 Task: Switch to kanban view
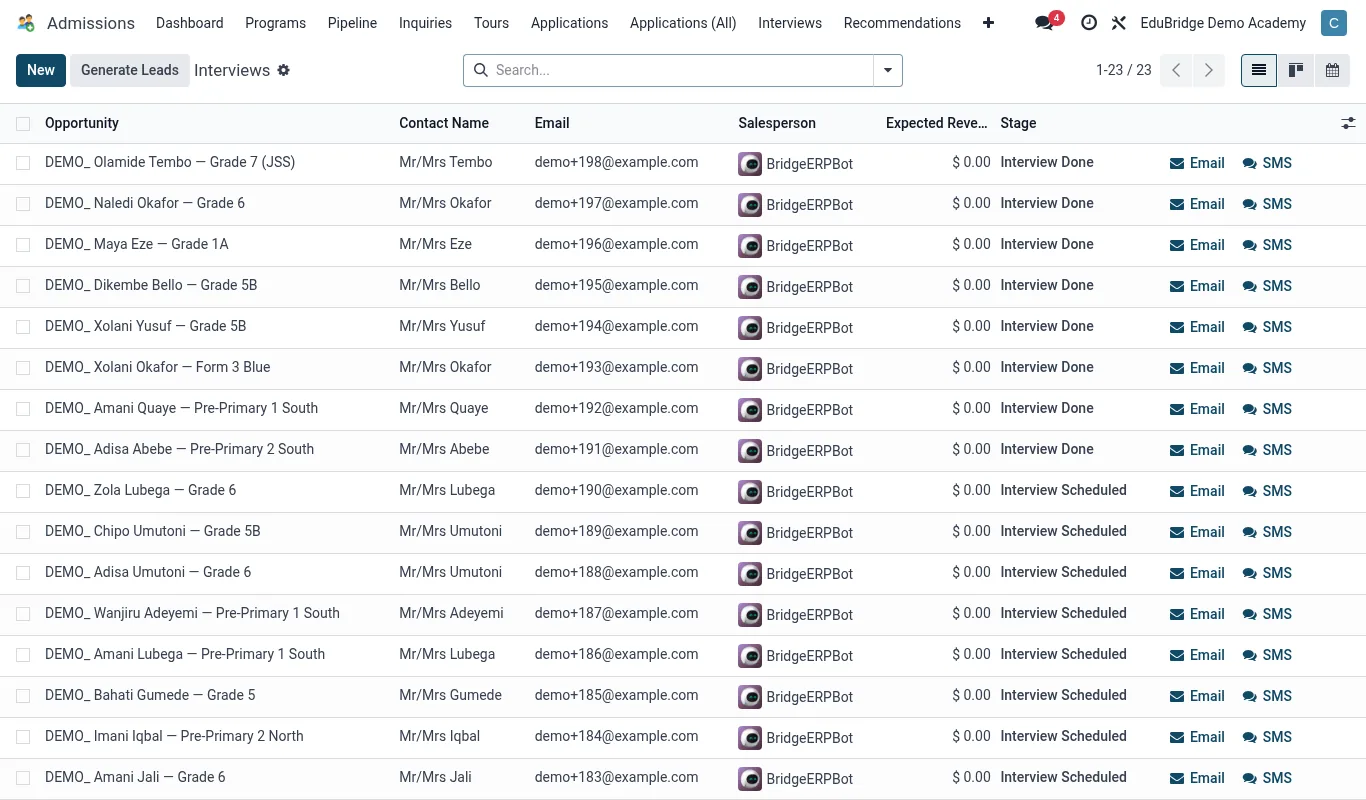point(1295,70)
